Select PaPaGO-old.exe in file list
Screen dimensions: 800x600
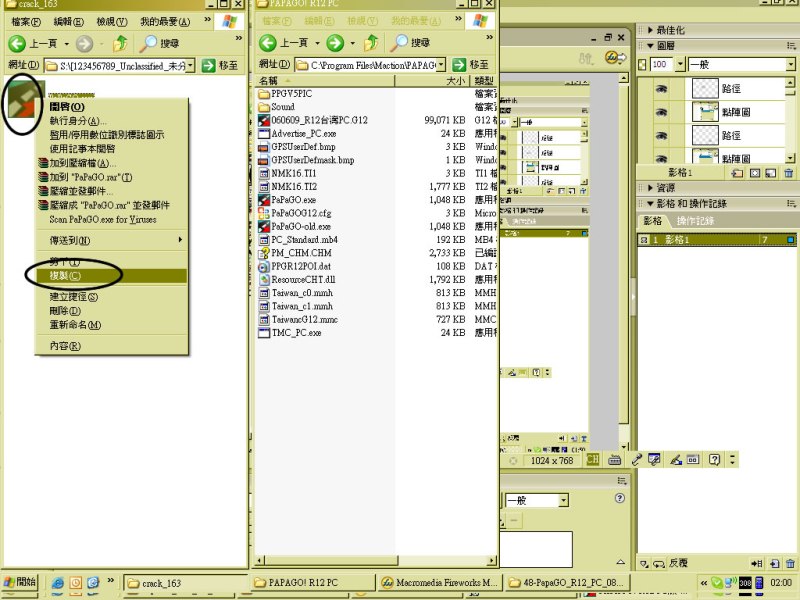coord(295,227)
